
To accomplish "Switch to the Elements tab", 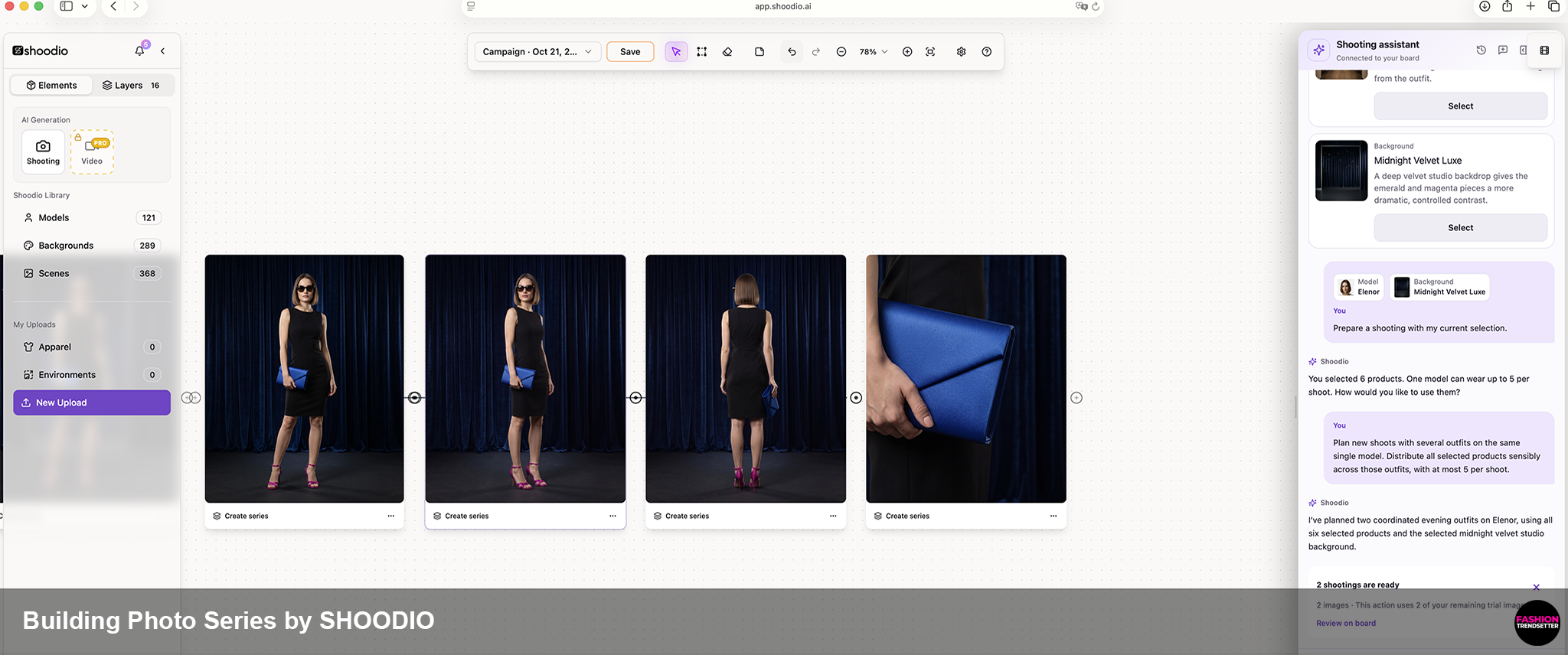I will coord(51,86).
